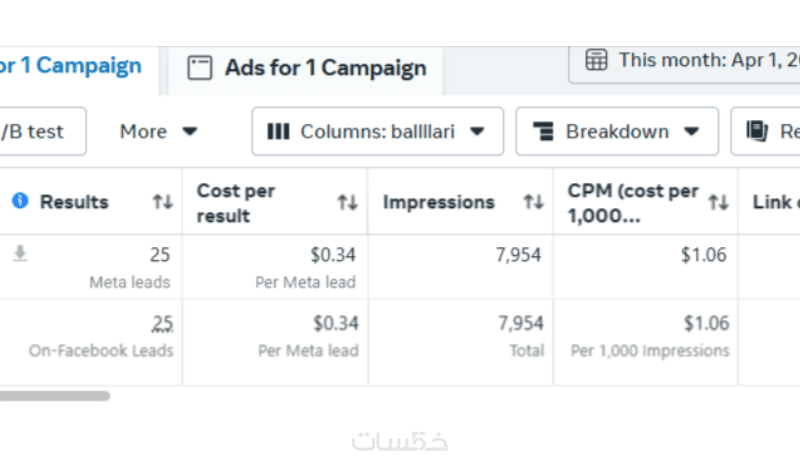Sort by Cost per result arrows
This screenshot has height=460, width=800.
[347, 202]
